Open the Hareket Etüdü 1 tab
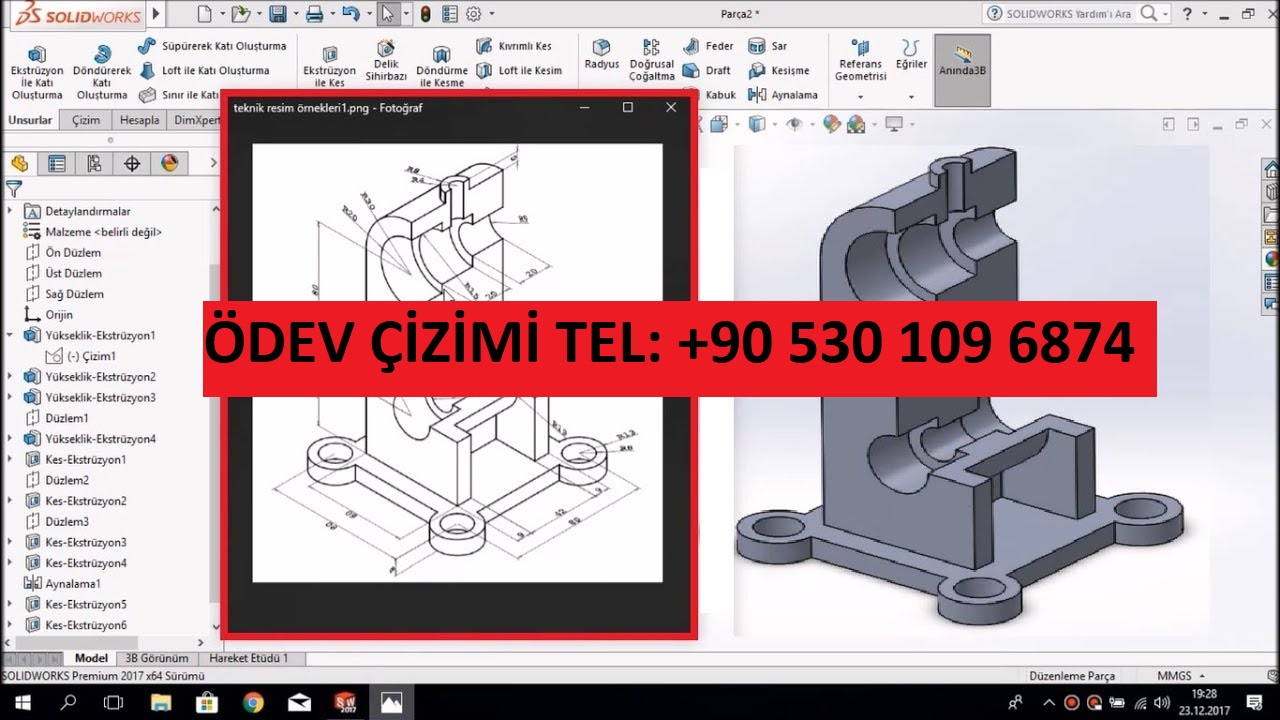 (x=248, y=658)
